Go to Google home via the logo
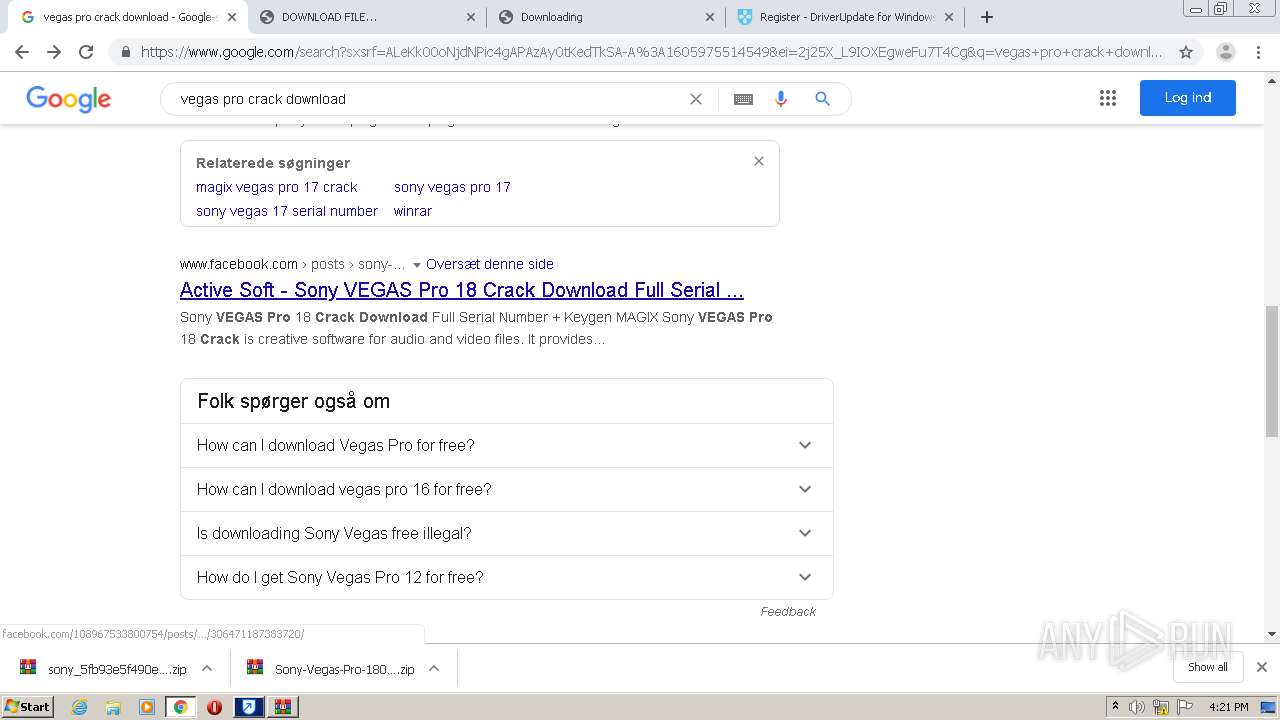 69,99
